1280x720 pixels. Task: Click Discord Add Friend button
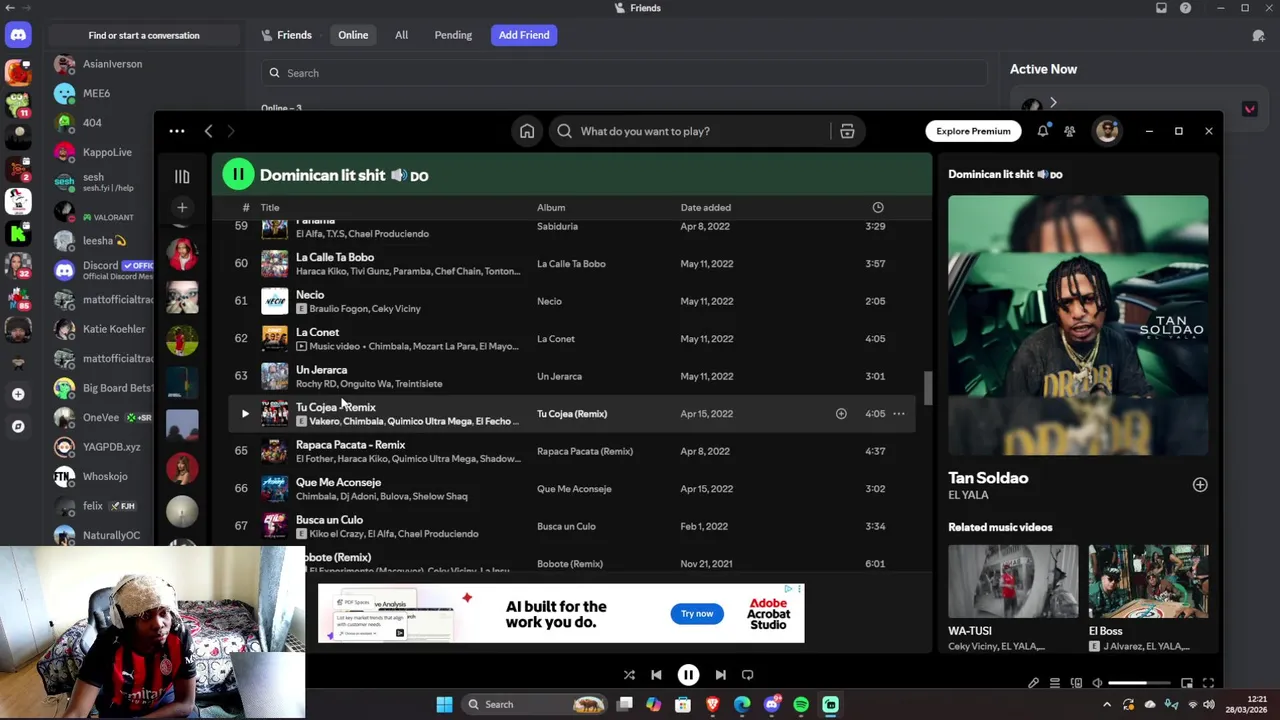coord(524,35)
